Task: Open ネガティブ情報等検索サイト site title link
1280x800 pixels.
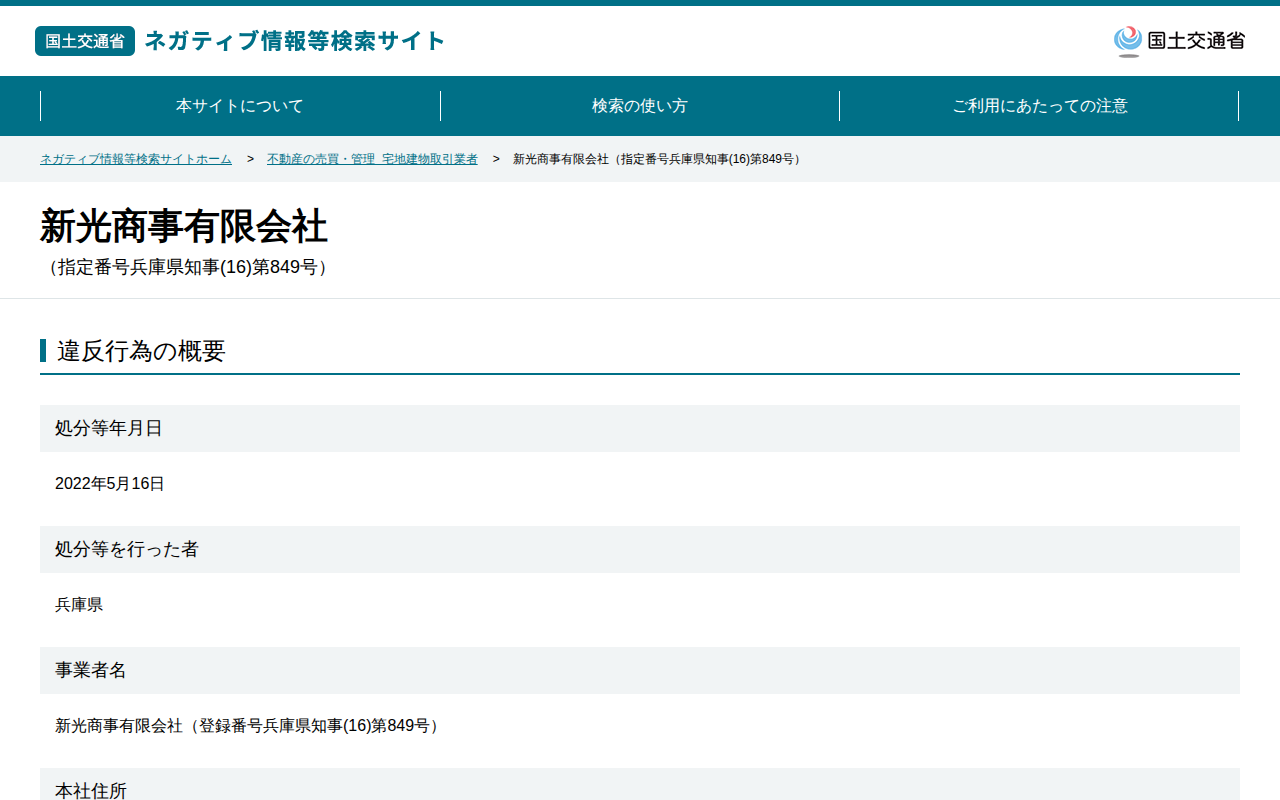Action: pos(295,41)
